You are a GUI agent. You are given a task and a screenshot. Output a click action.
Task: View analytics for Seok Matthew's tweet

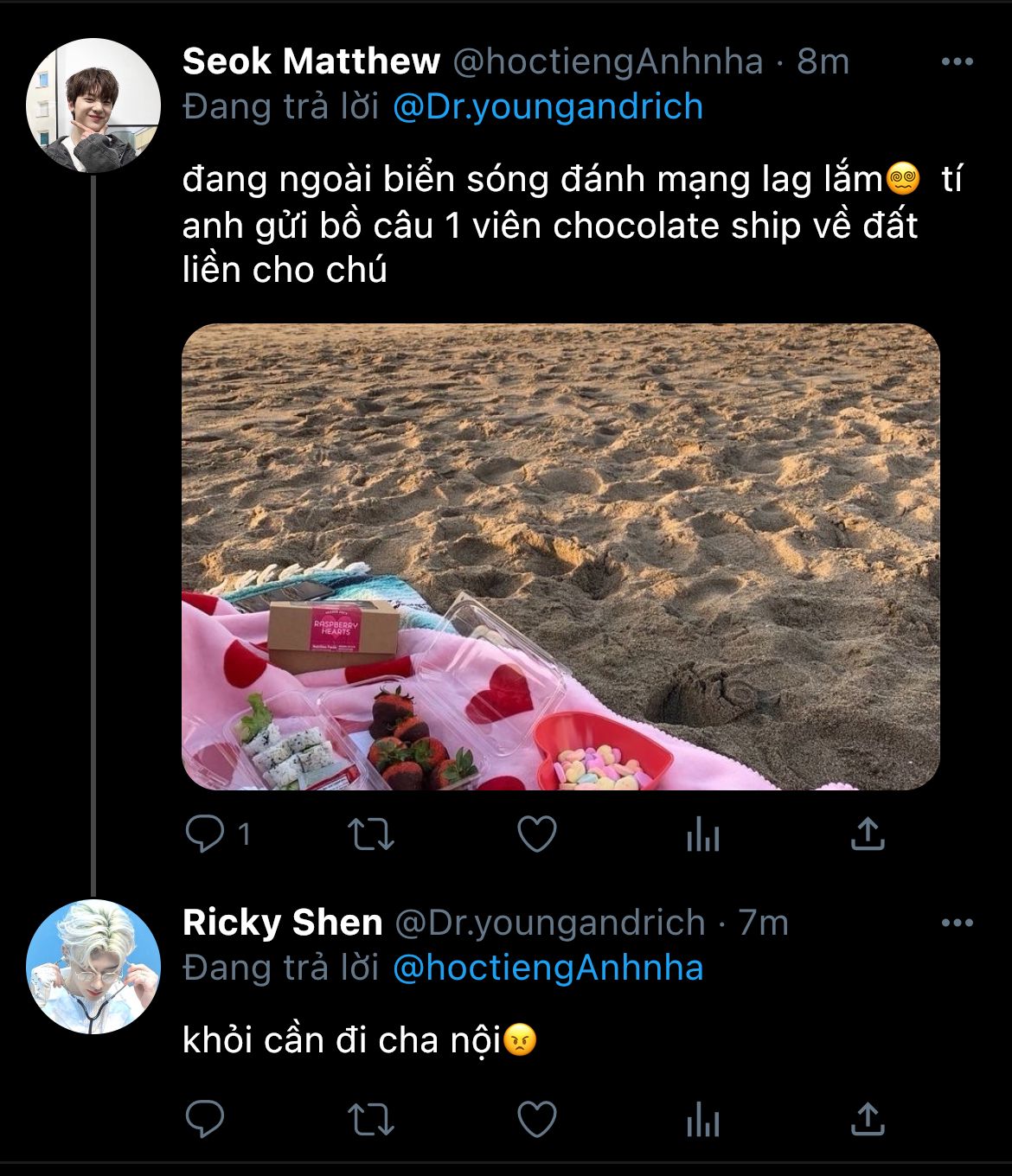pos(702,835)
